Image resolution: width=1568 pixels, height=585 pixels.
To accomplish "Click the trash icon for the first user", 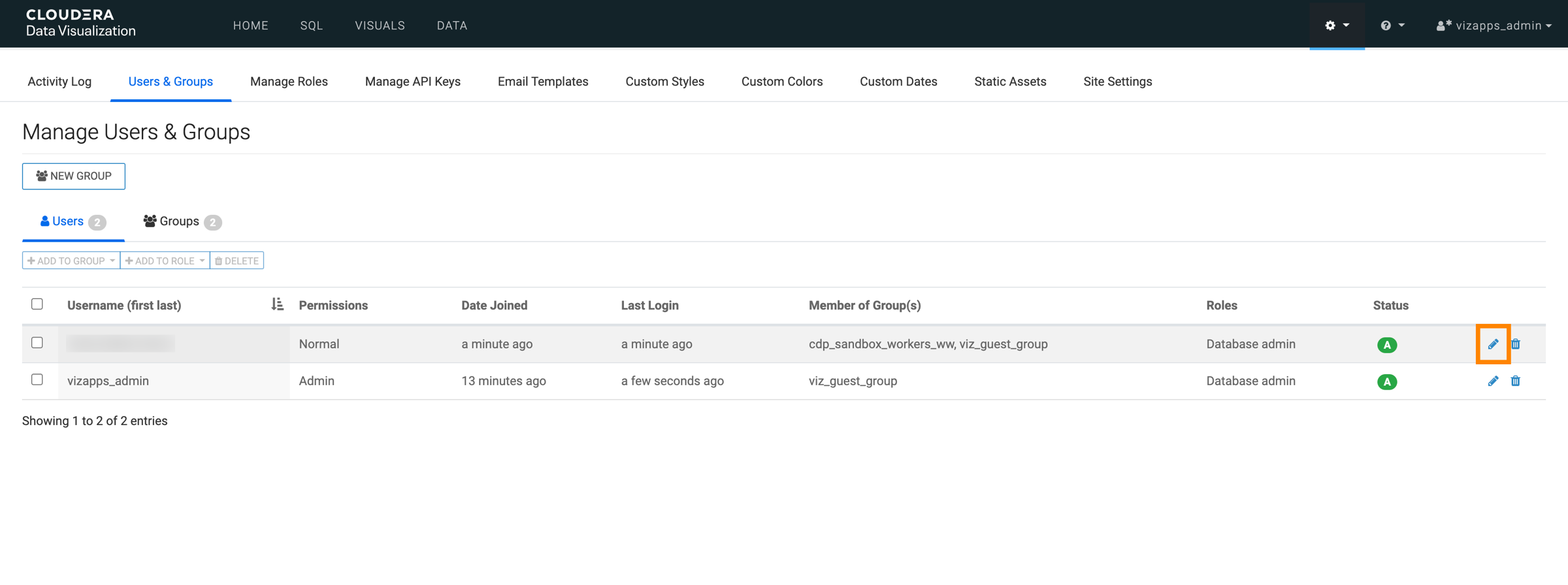I will click(x=1516, y=344).
